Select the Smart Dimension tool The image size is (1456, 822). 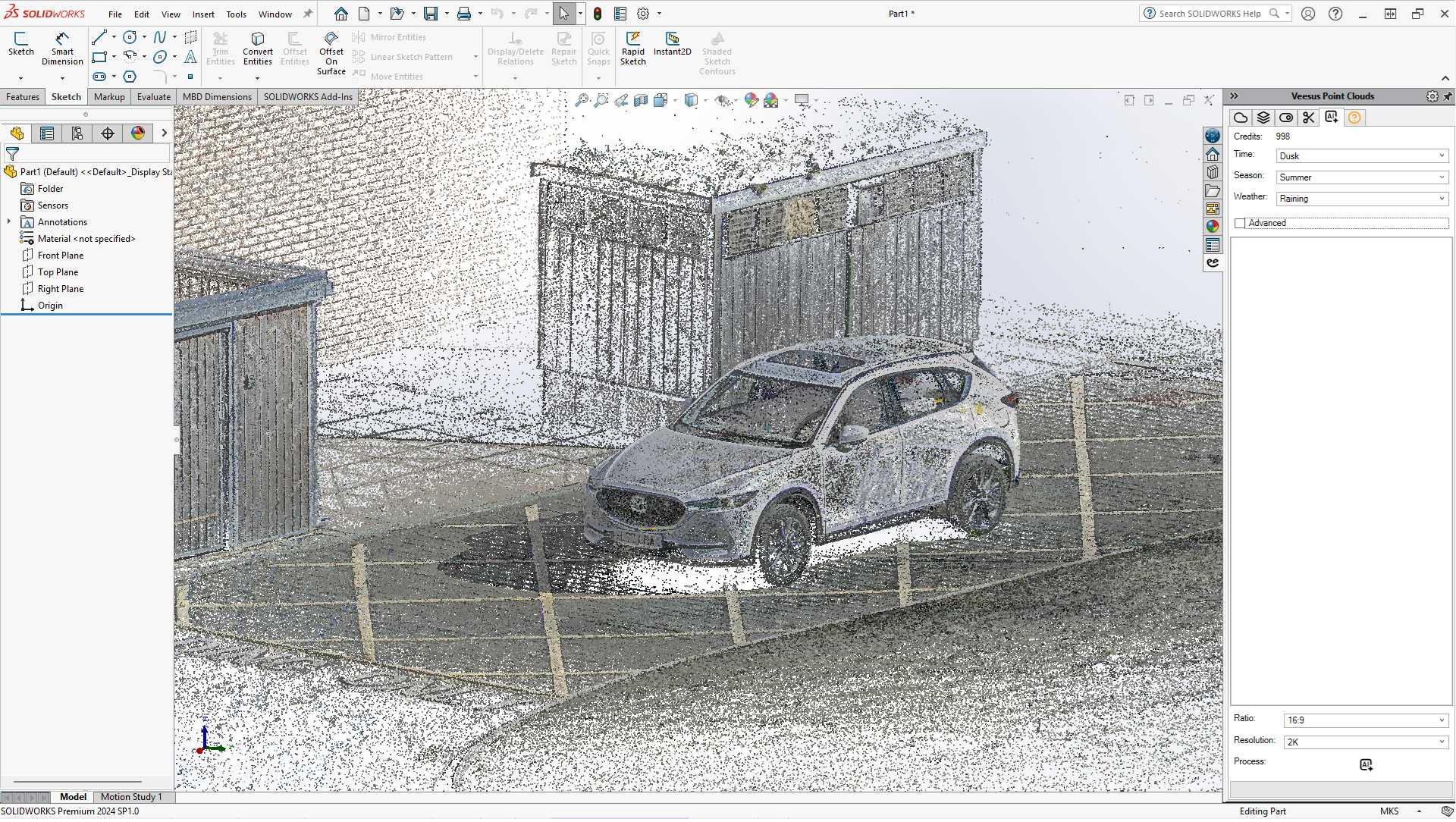tap(61, 47)
